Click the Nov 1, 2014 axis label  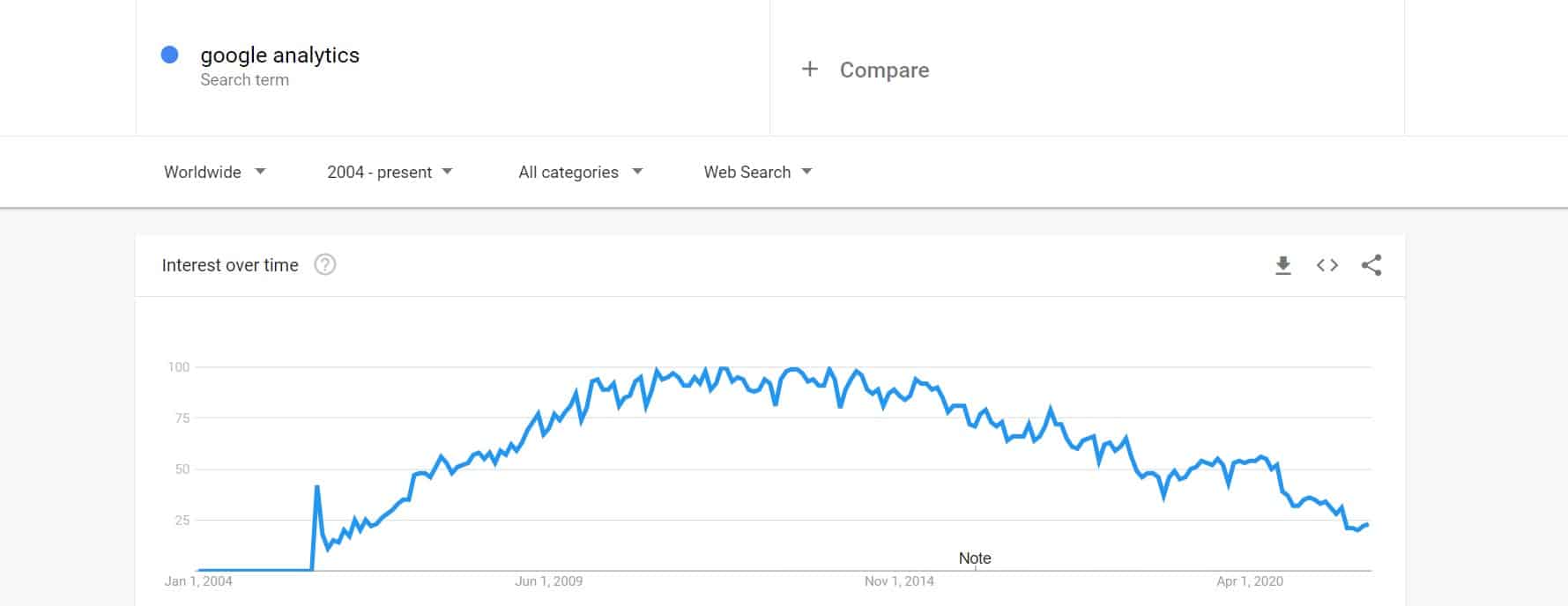coord(899,581)
